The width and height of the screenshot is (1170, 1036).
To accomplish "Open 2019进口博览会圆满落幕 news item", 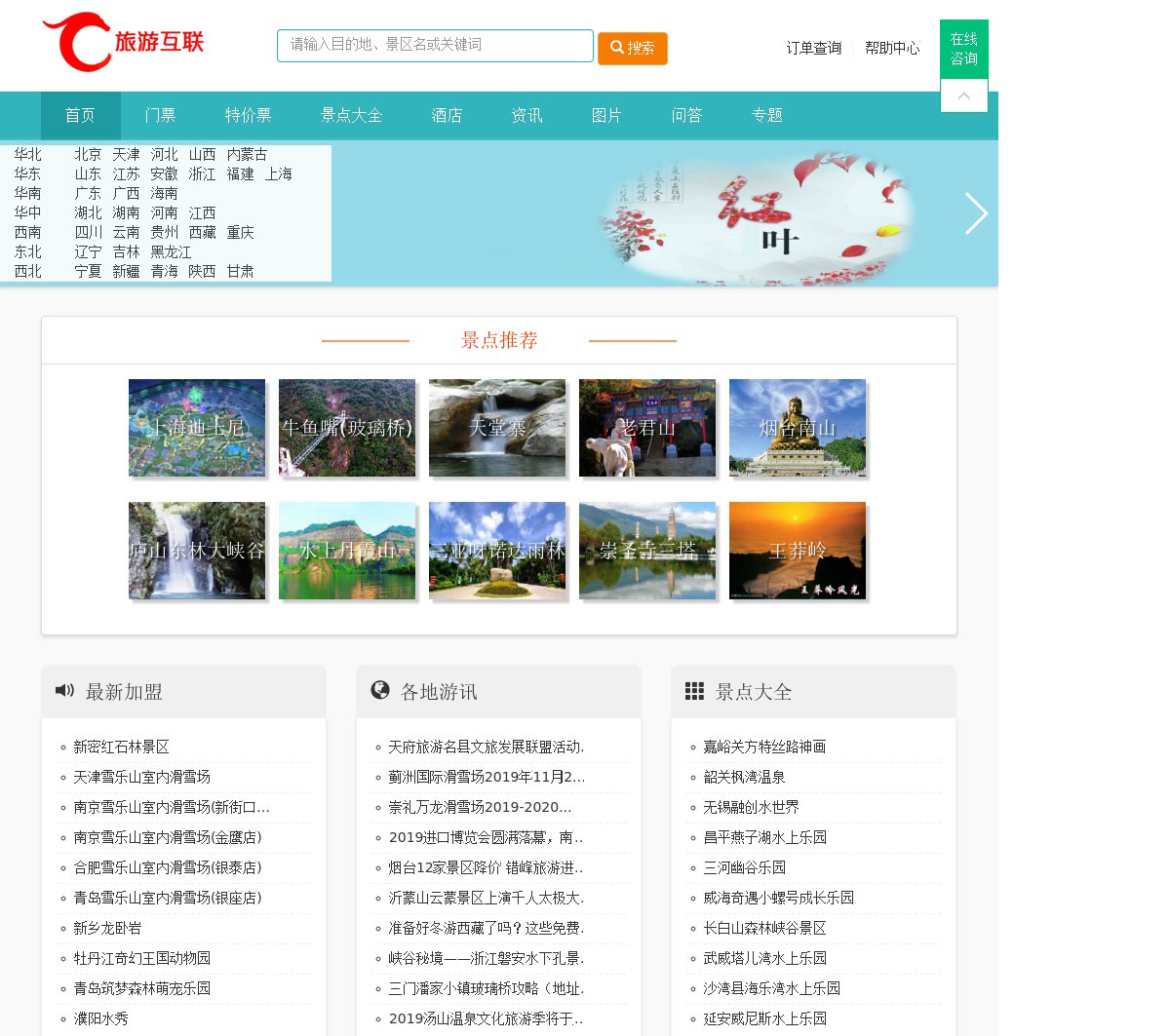I will (486, 837).
